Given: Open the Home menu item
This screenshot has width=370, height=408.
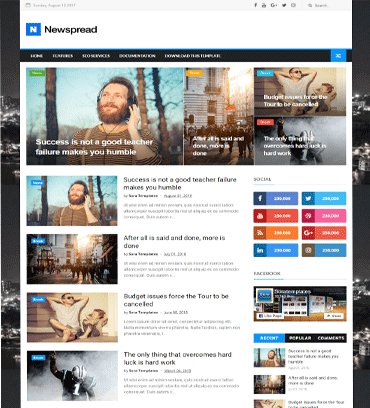Looking at the screenshot, I should click(37, 56).
